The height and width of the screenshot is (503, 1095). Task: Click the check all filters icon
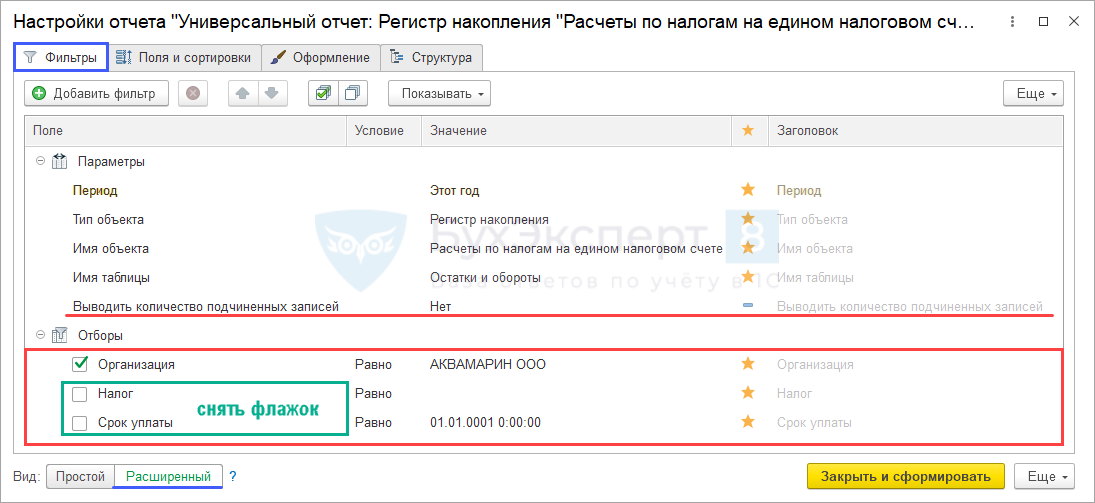click(323, 94)
